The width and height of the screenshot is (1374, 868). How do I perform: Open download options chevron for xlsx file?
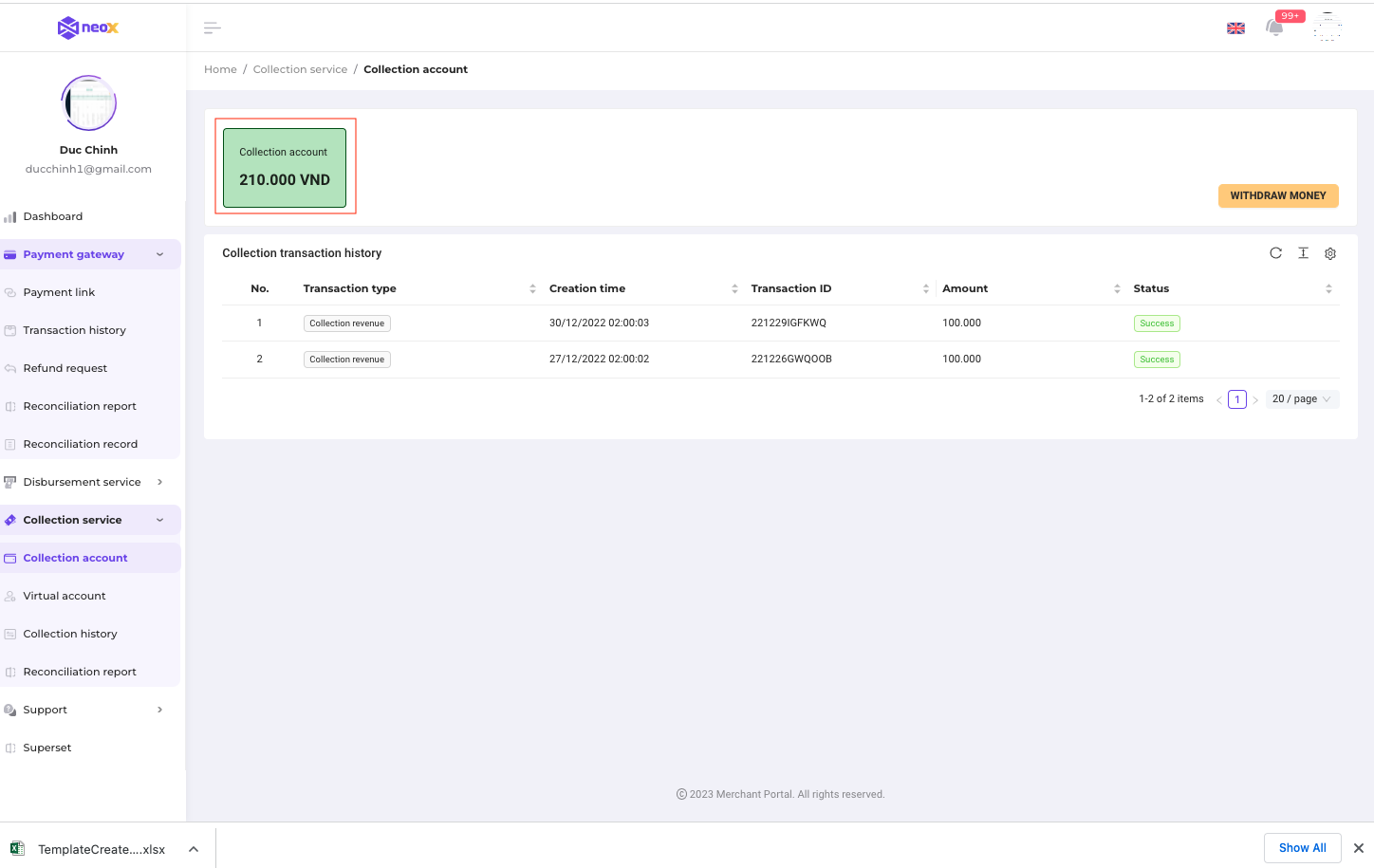(x=194, y=849)
